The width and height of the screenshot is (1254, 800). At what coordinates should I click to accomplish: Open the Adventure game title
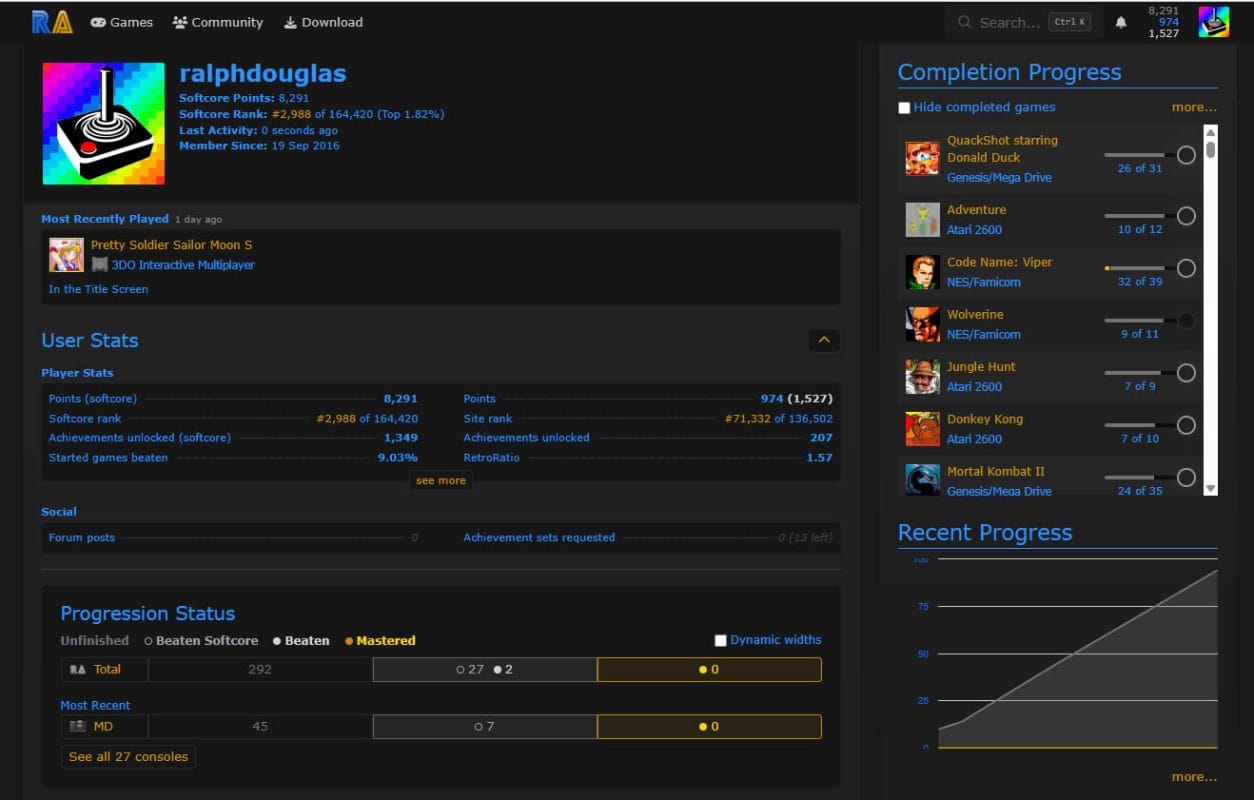[976, 210]
